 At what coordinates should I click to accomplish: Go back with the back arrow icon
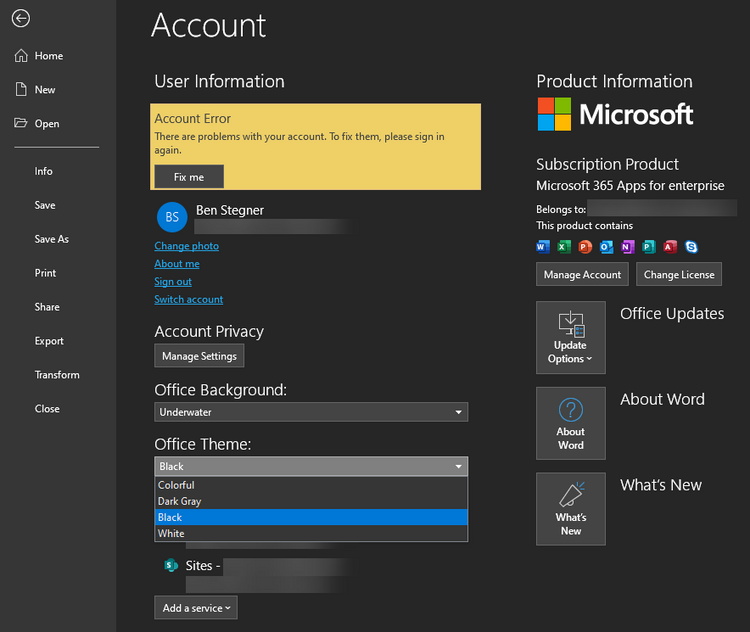21,19
